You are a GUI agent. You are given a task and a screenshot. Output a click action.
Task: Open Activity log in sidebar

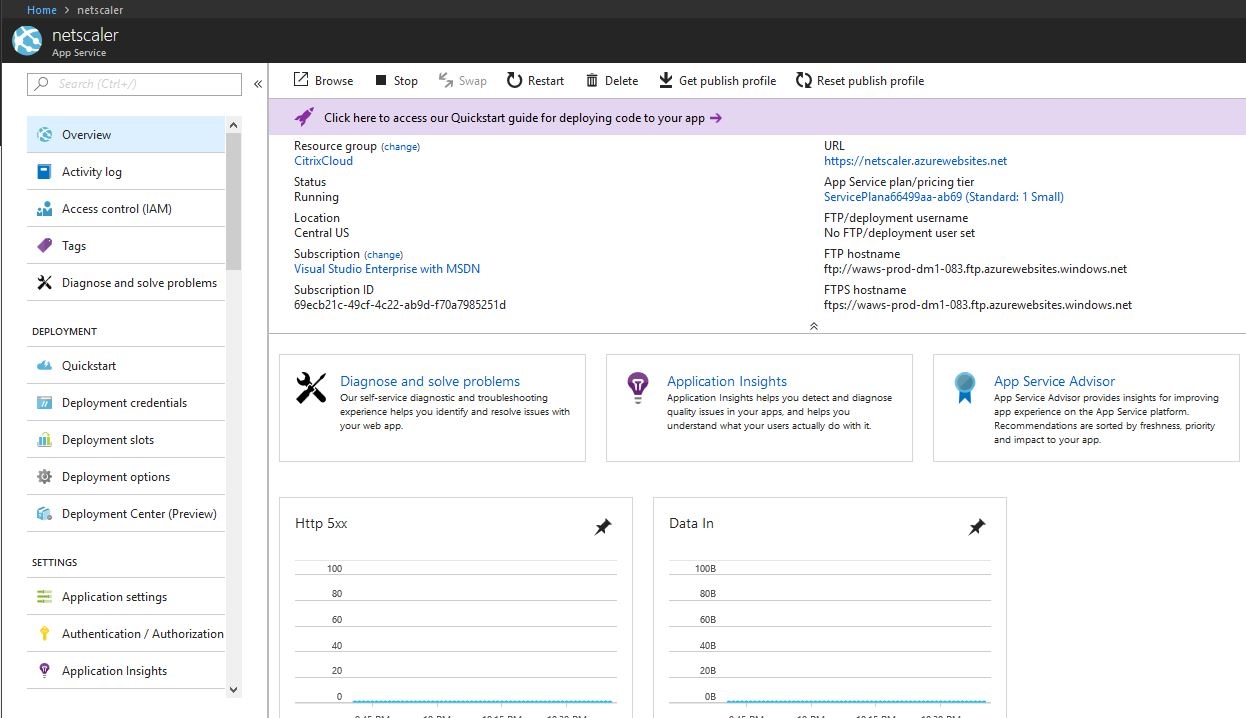click(x=126, y=172)
